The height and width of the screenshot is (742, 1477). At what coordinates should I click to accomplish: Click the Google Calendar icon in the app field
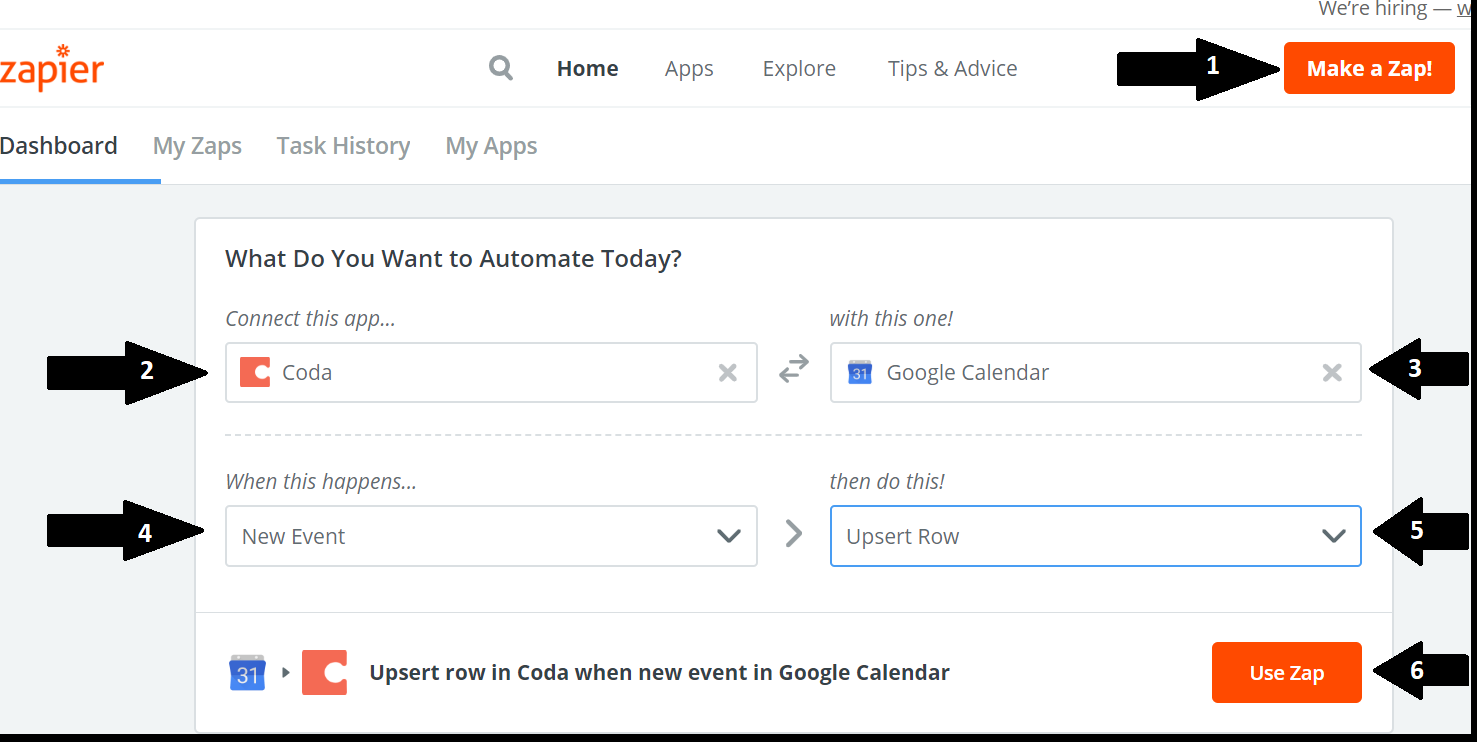coord(859,372)
